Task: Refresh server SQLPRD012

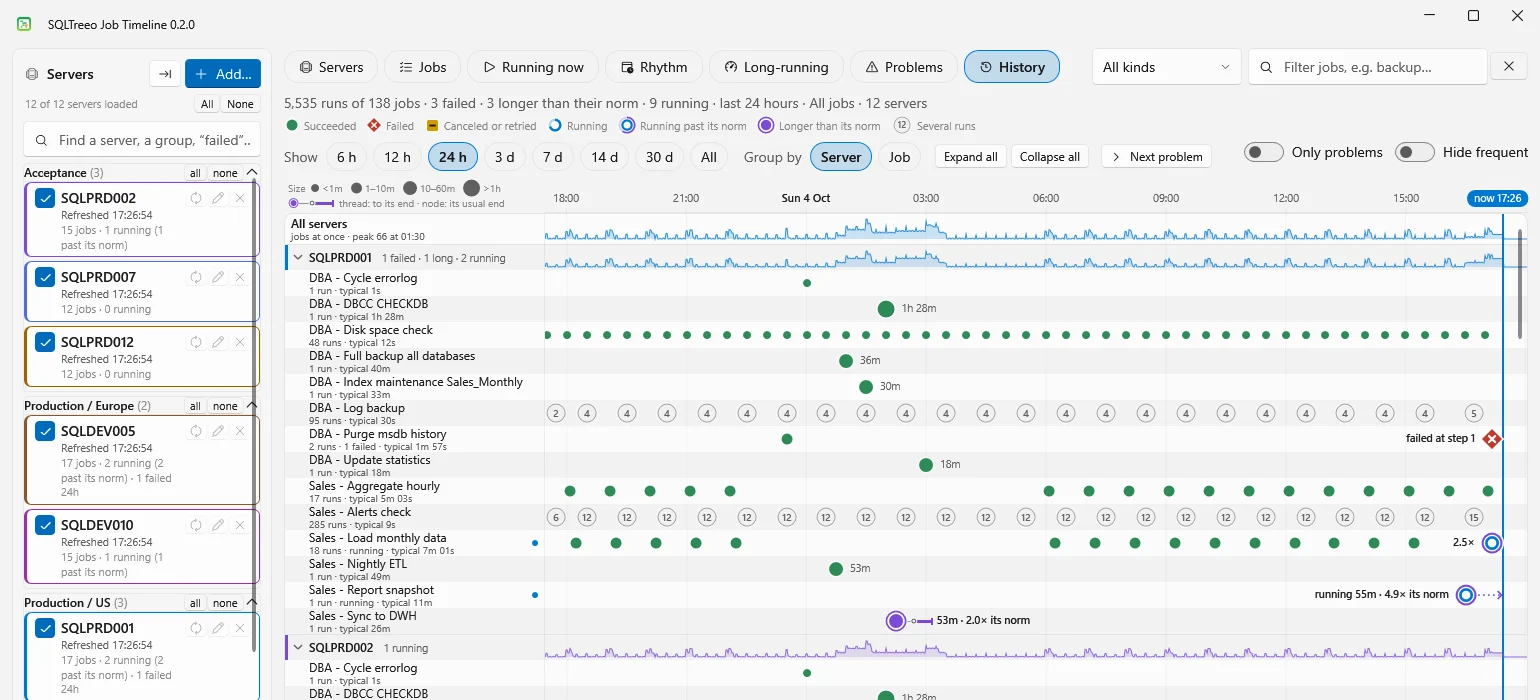Action: point(196,342)
